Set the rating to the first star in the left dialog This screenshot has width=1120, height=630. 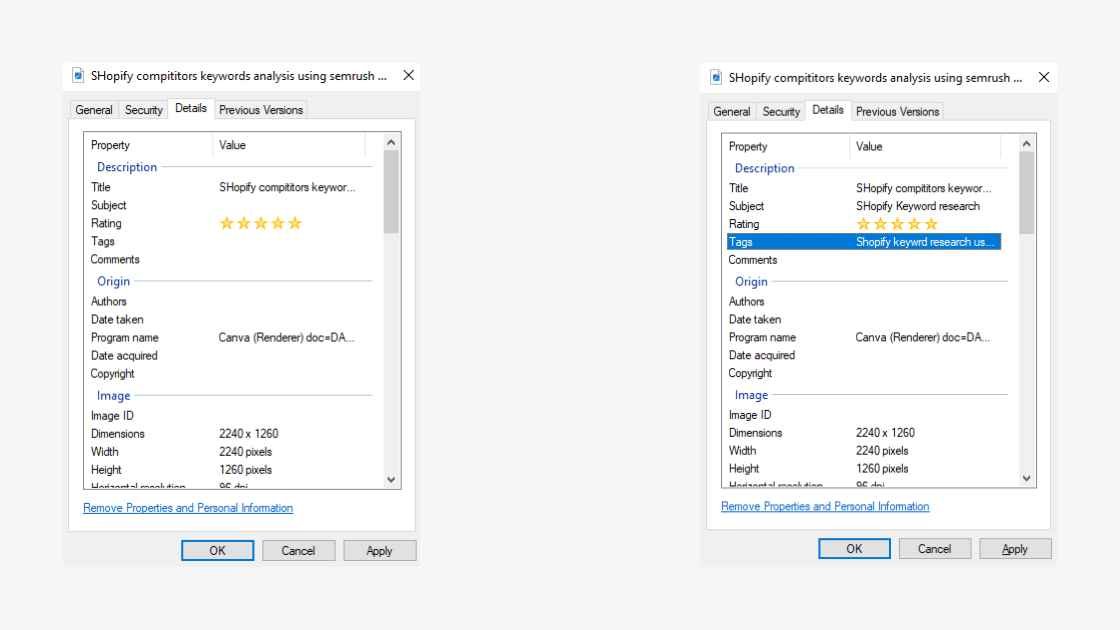(226, 224)
